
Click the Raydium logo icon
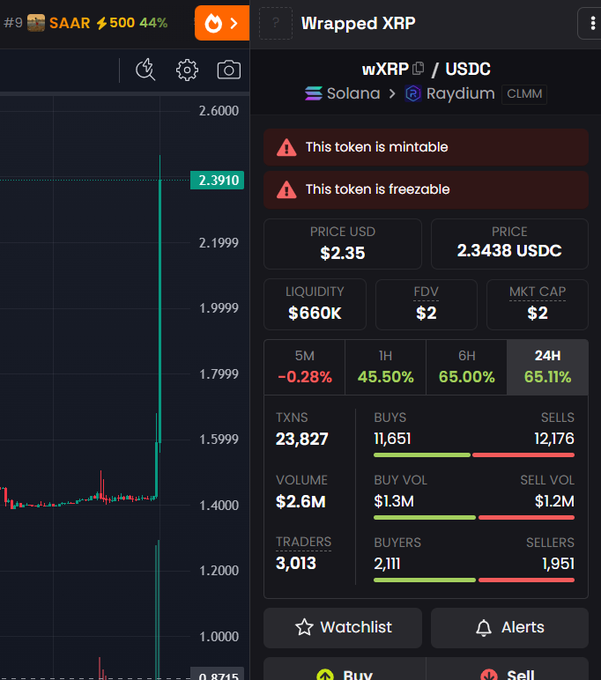(413, 94)
